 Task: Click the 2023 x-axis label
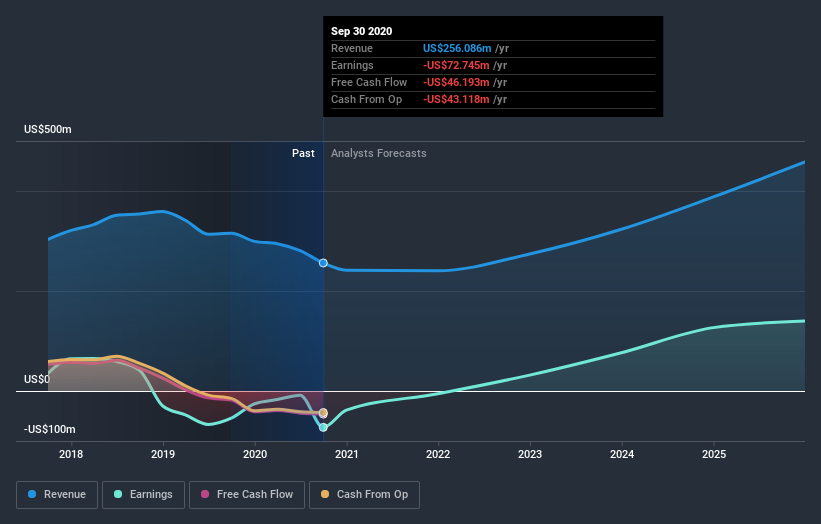530,454
